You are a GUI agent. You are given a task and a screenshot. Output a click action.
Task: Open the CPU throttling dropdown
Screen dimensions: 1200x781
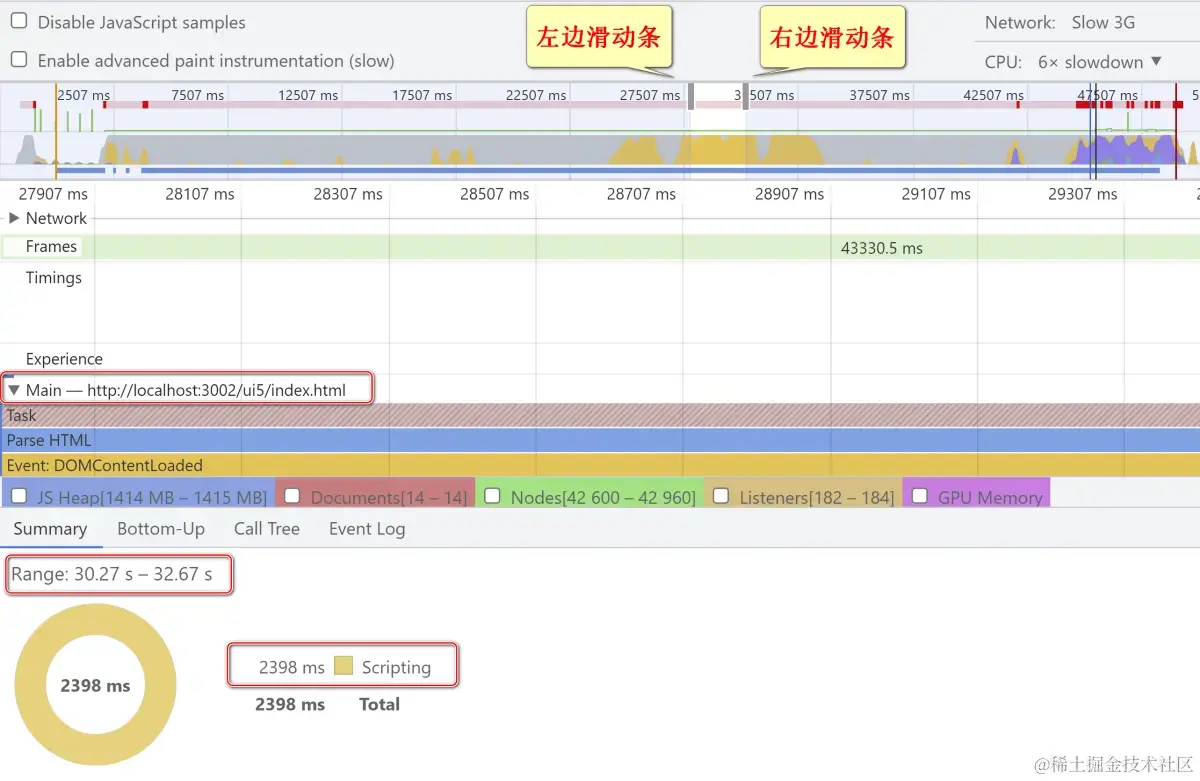(1100, 62)
